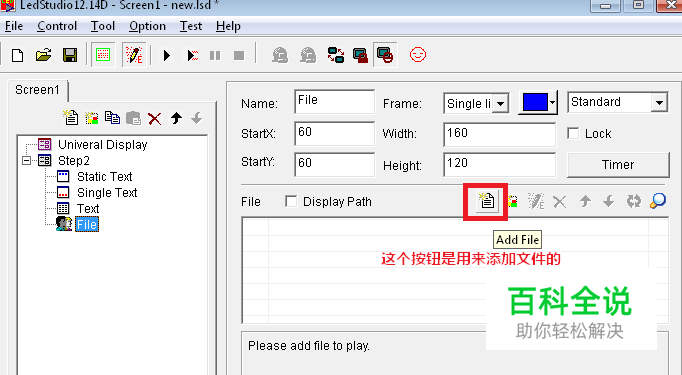This screenshot has width=682, height=375.
Task: Click the grayed delete X in file toolbar
Action: (x=560, y=201)
